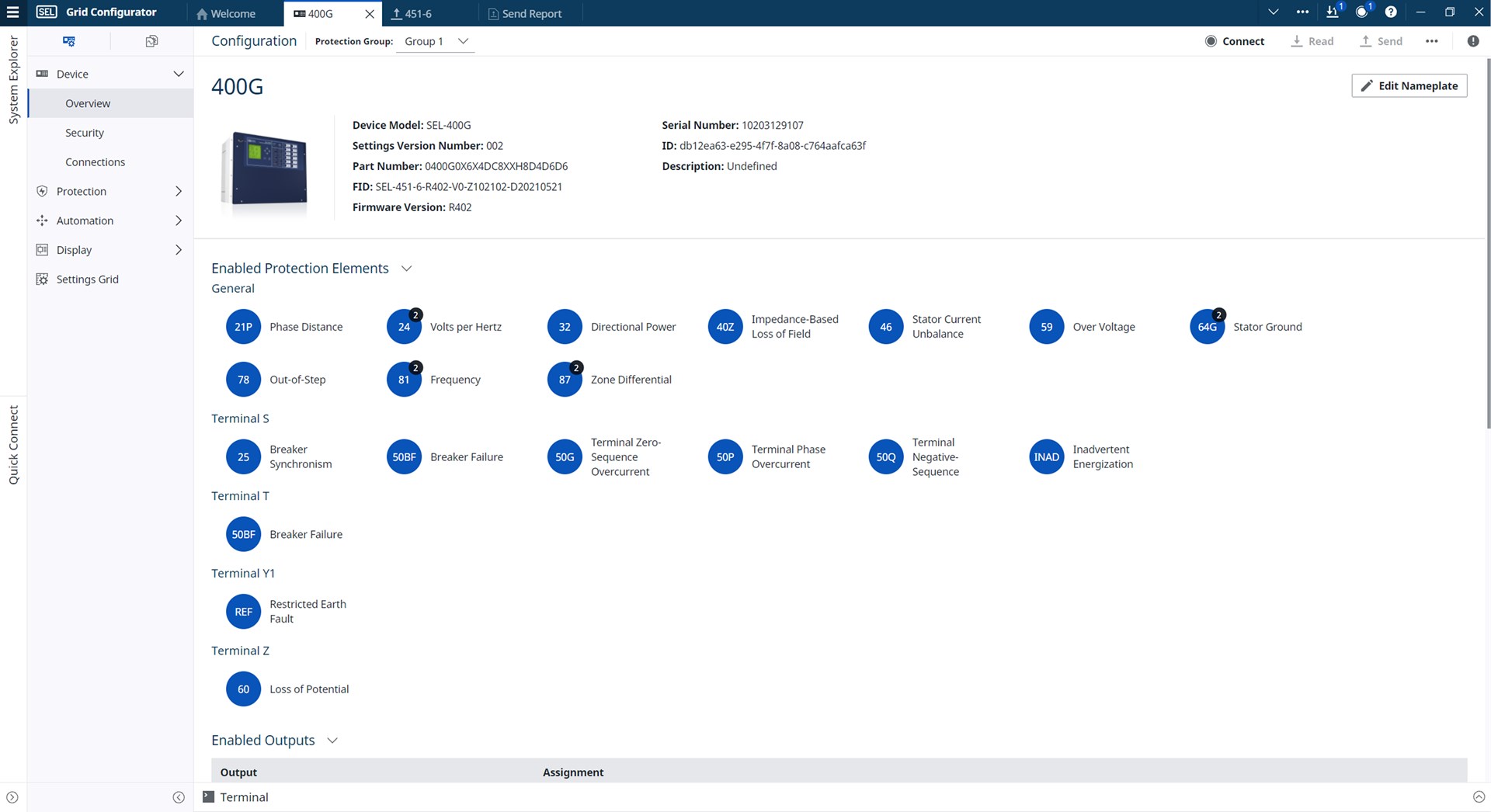
Task: Expand the bottom-left circular arrow icon
Action: 12,797
